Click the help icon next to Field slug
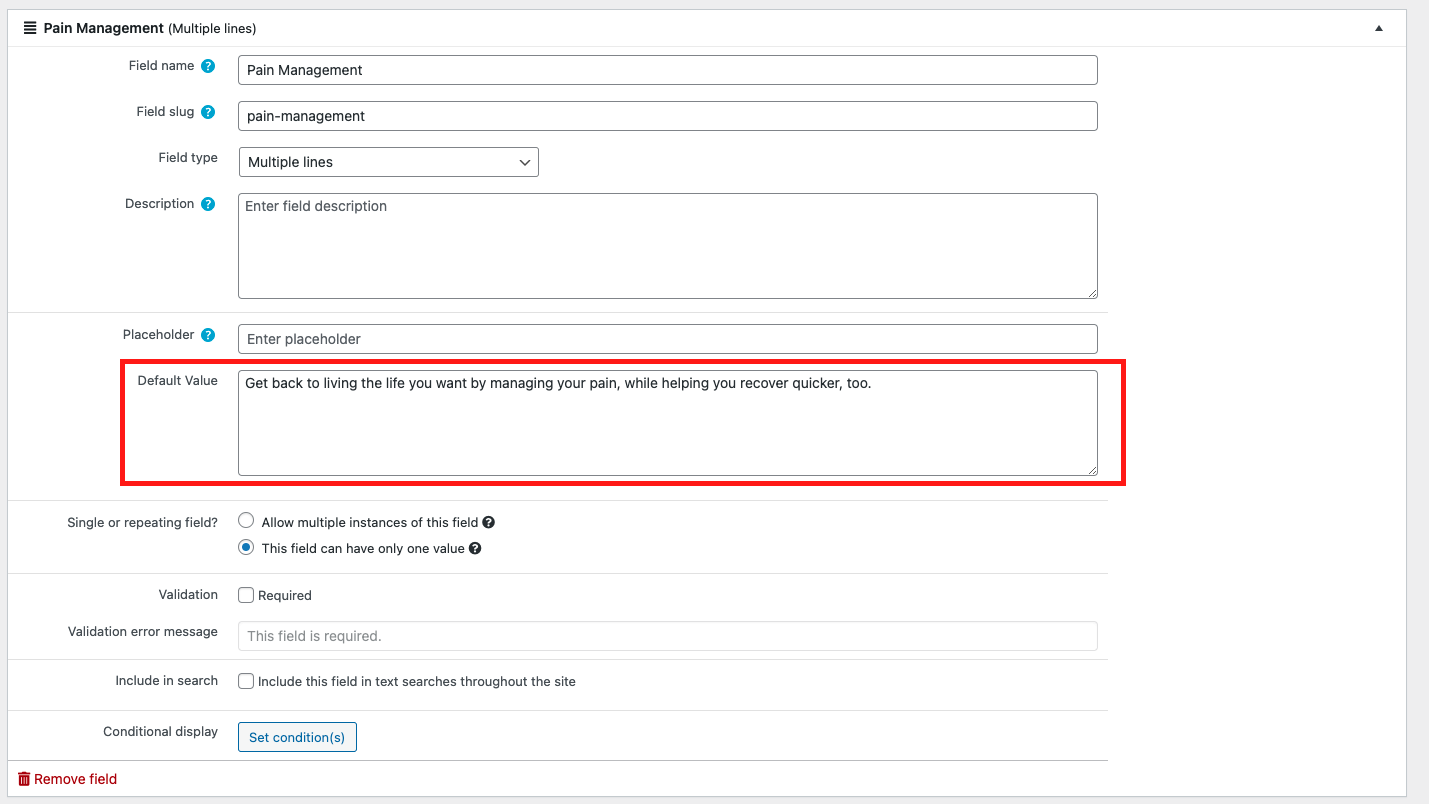Screen dimensions: 1429x804 [x=208, y=112]
